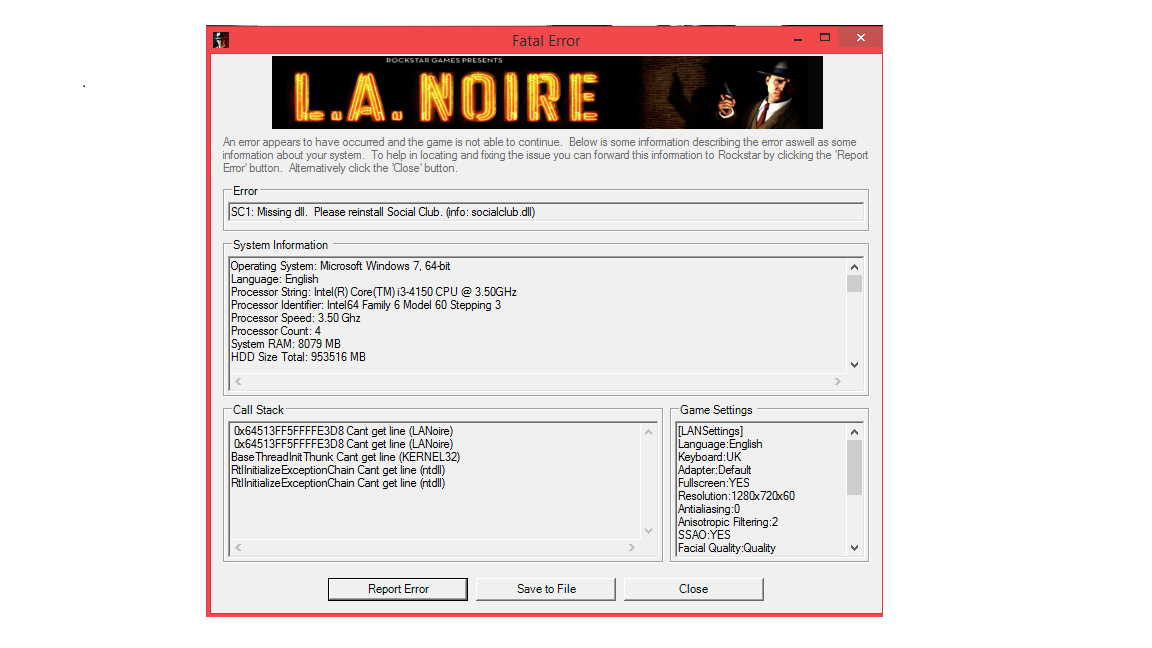The width and height of the screenshot is (1152, 648).
Task: Minimize the Fatal Error window
Action: point(796,38)
